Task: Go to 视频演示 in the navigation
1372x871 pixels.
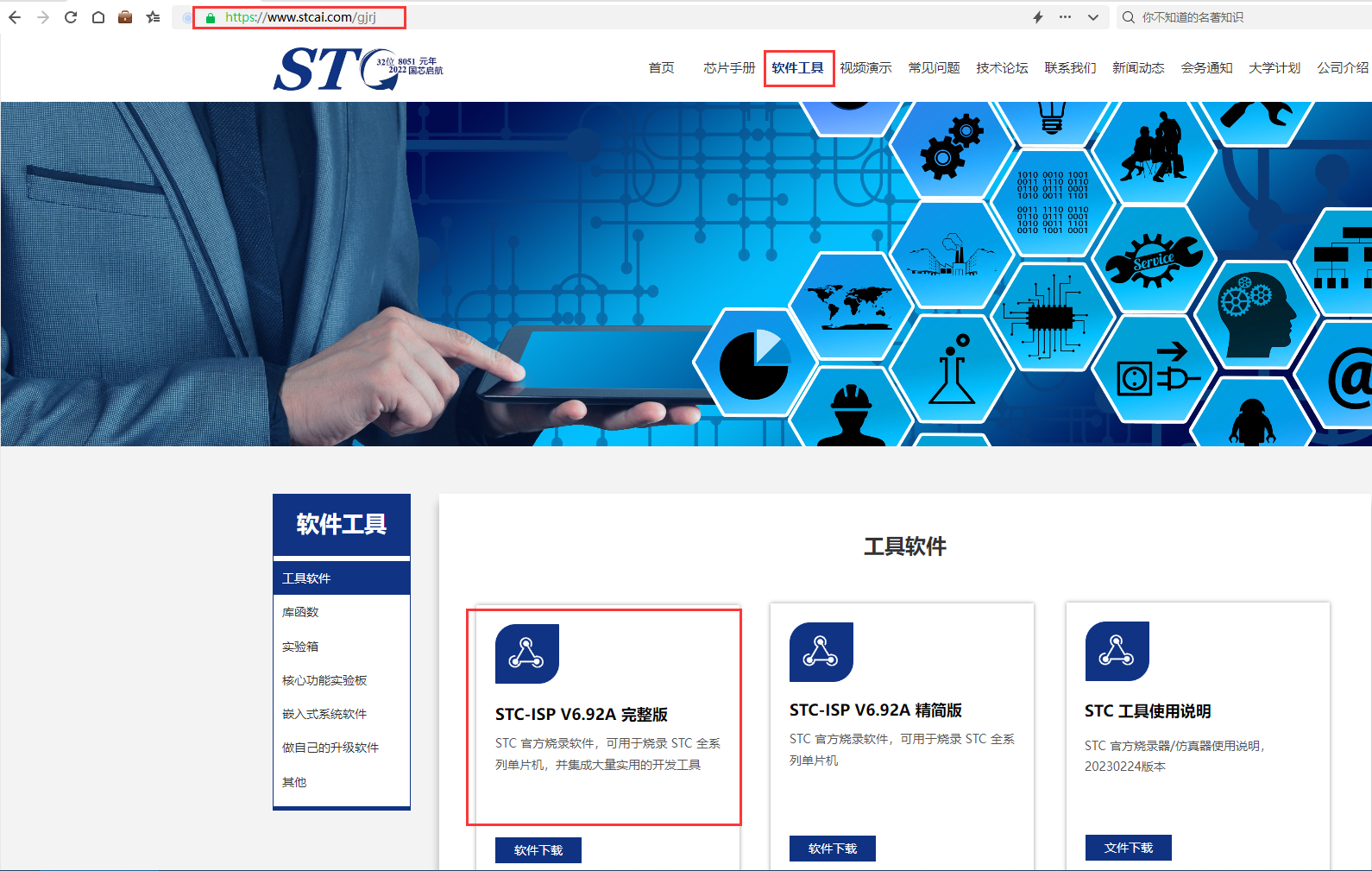Action: 865,68
